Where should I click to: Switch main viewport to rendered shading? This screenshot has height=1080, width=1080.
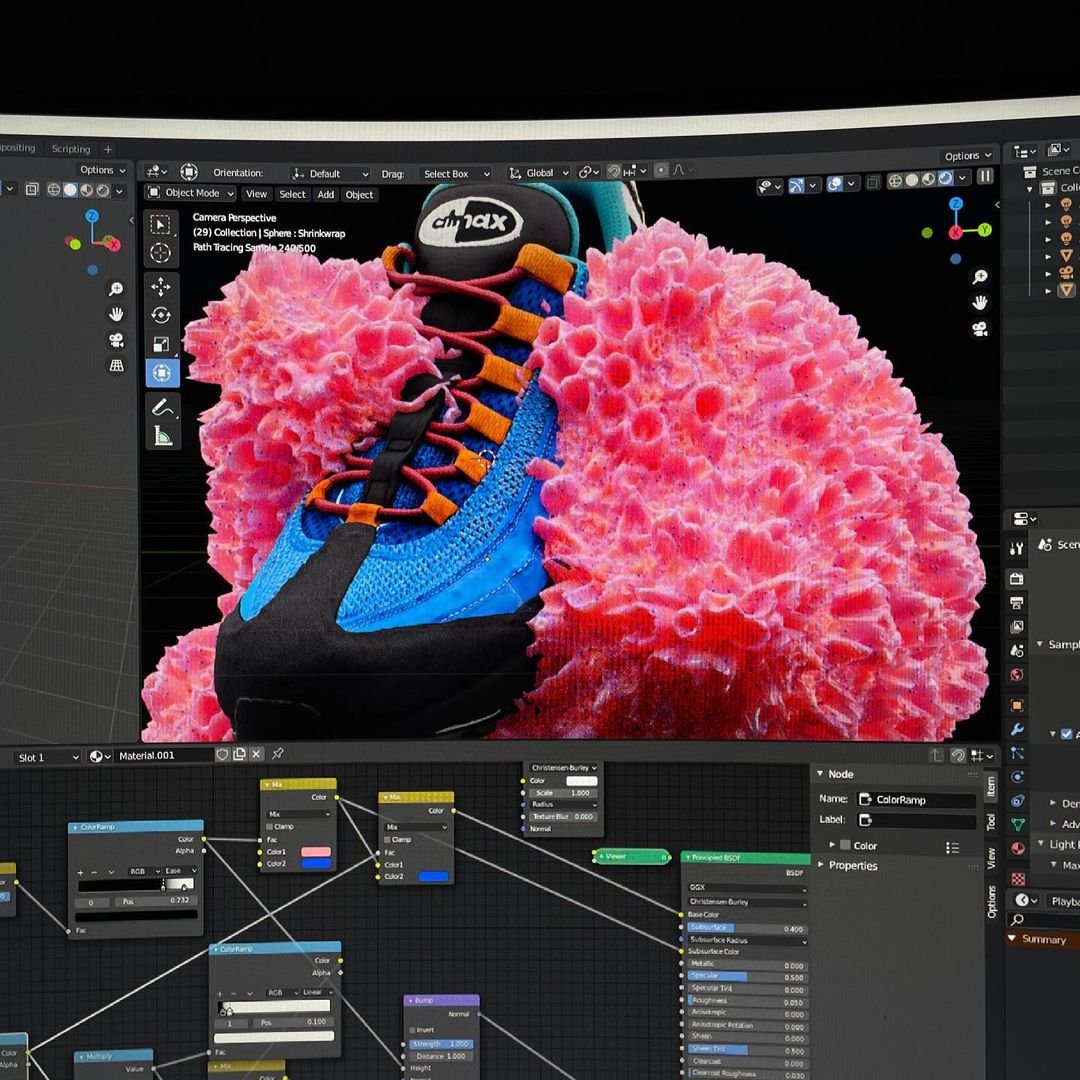coord(945,178)
